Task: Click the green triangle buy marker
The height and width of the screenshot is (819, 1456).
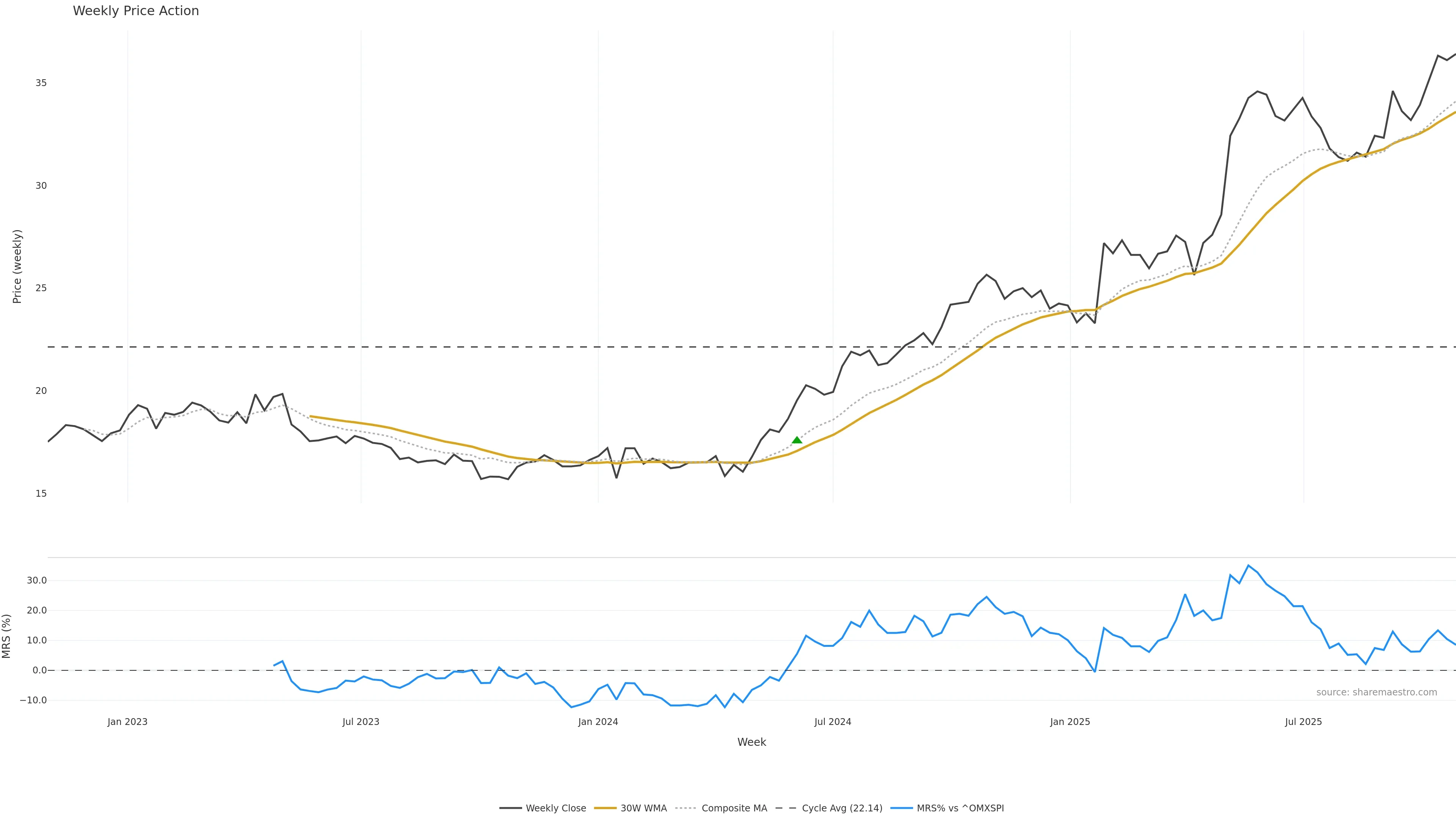Action: 797,440
